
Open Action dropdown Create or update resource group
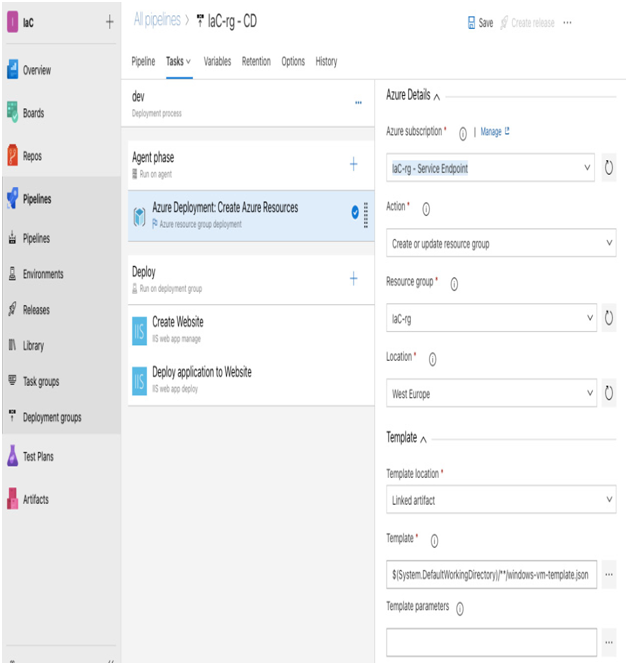pyautogui.click(x=501, y=243)
